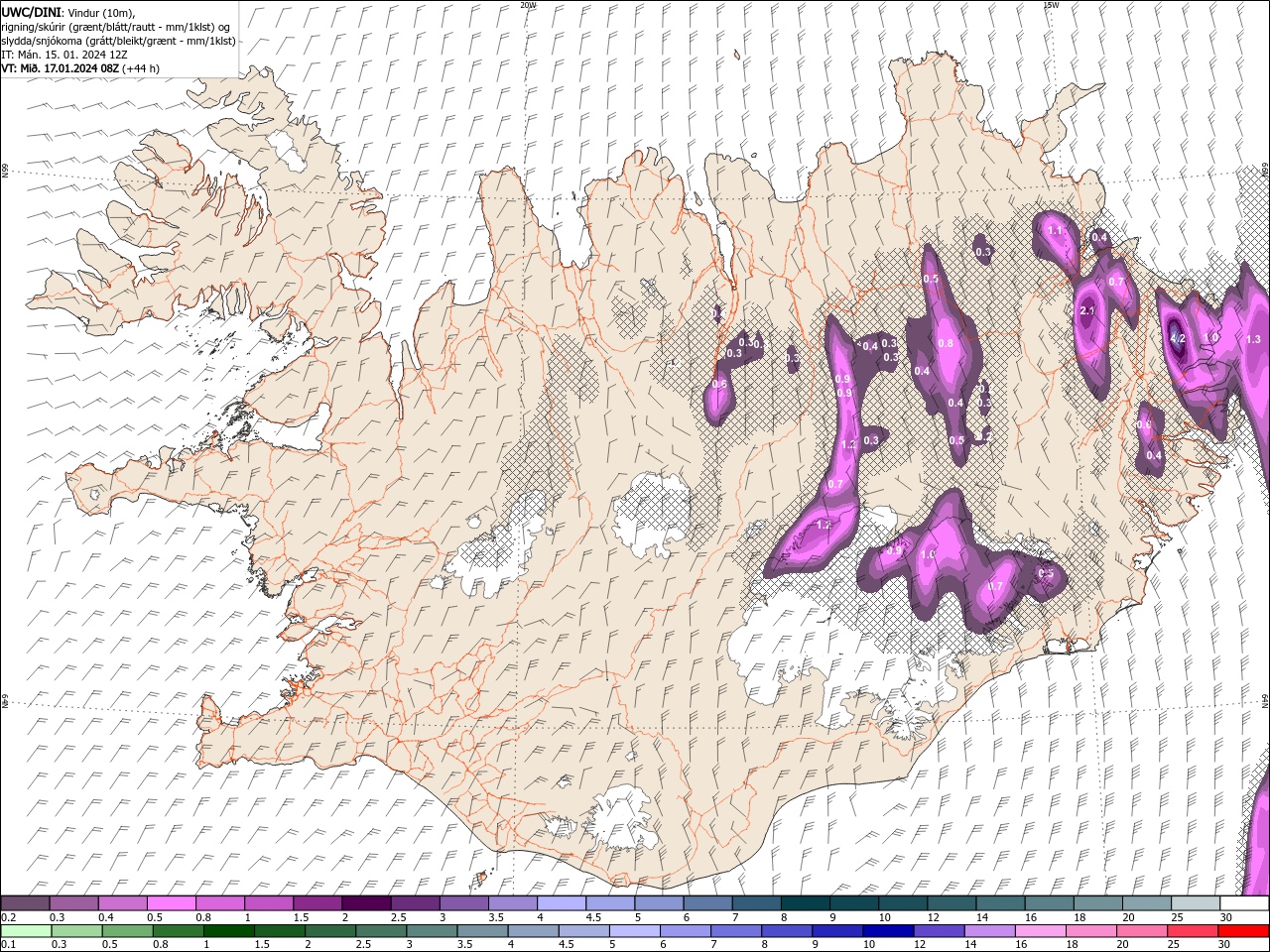The height and width of the screenshot is (952, 1270).
Task: Pick rain legend swatch between 3.5 and 4
Action: [x=483, y=931]
